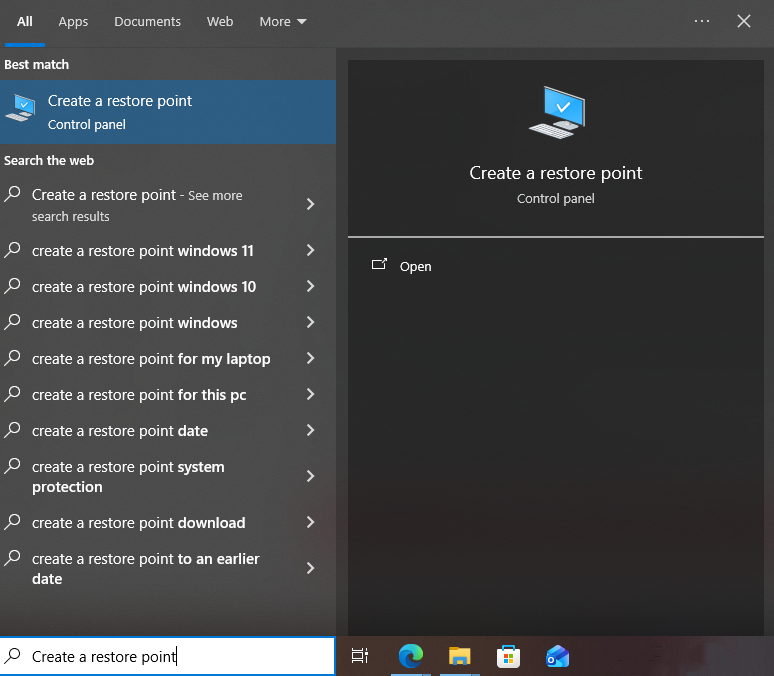Search web for 'create a restore point for my laptop'
Screen dimensions: 774x676
[x=151, y=359]
